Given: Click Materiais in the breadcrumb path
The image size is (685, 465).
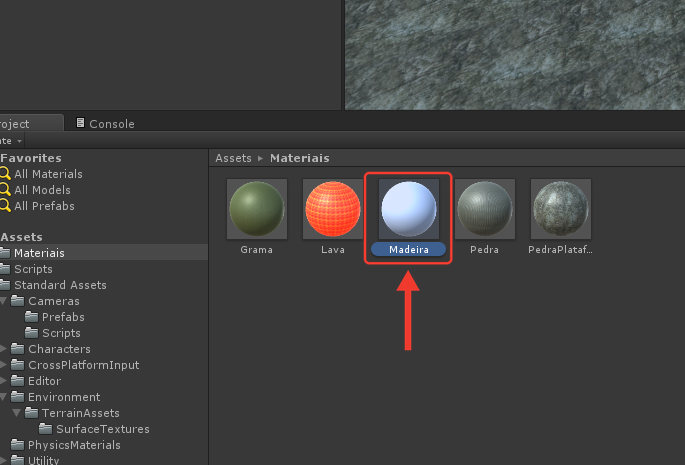Looking at the screenshot, I should 300,158.
